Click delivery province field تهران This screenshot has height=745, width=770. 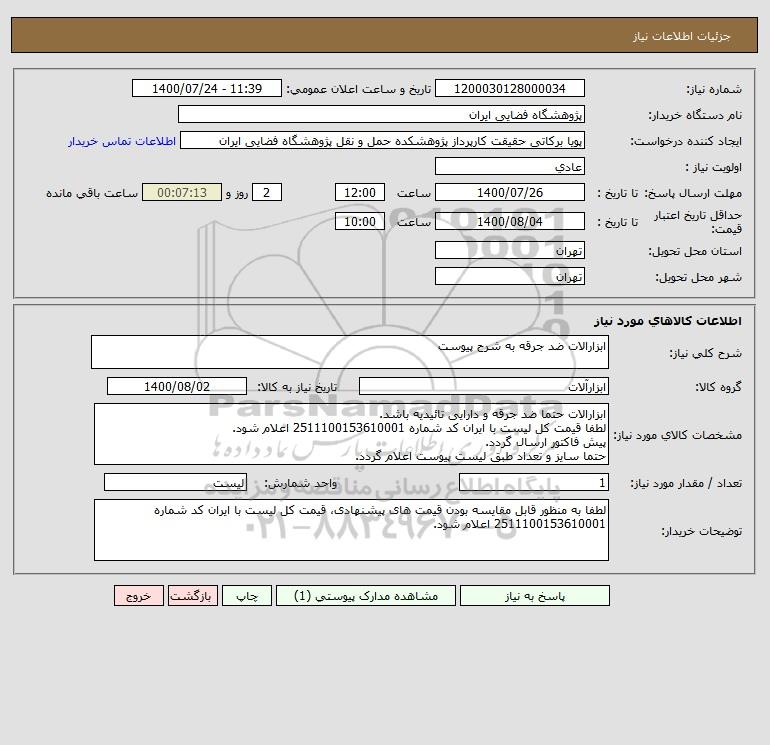coord(510,250)
